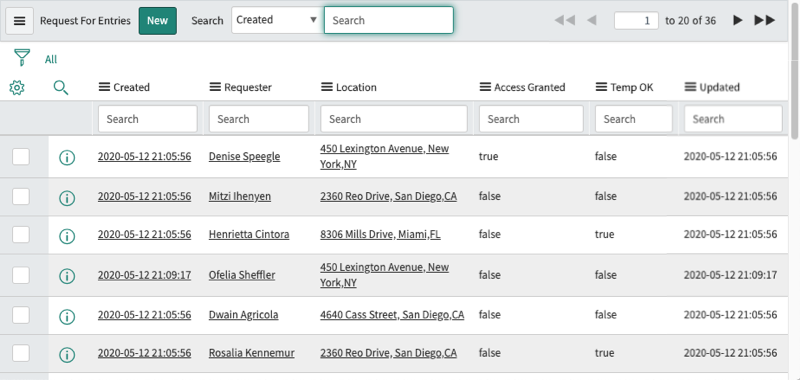
Task: Click the filter funnel icon
Action: (22, 57)
